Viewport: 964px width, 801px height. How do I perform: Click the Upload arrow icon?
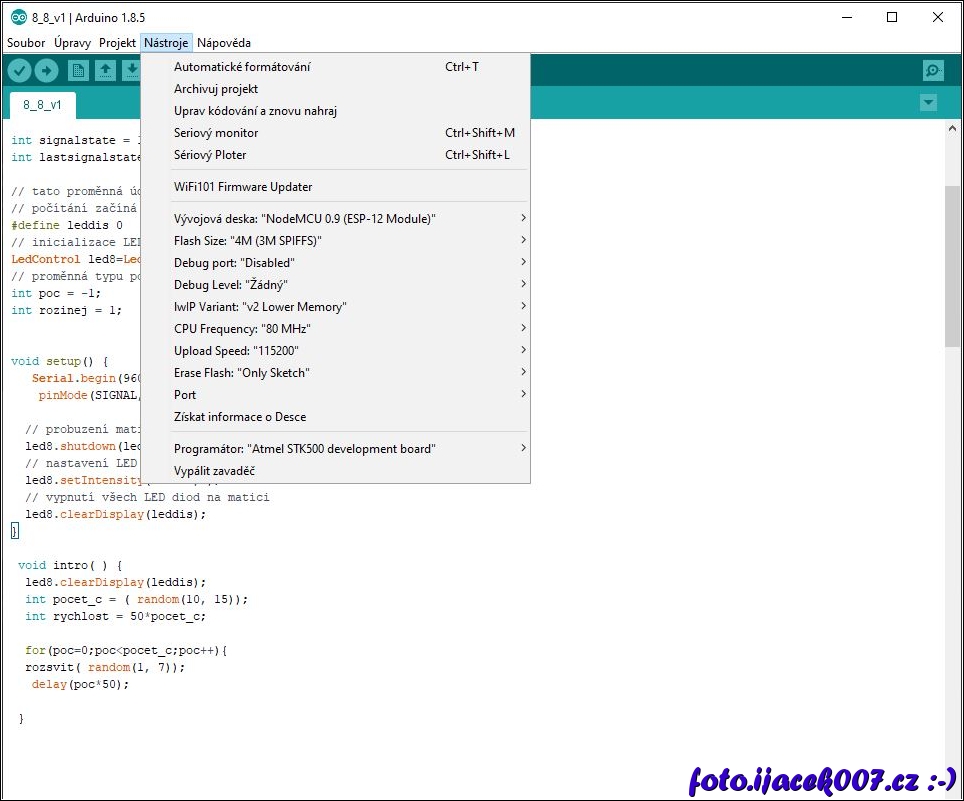[47, 70]
